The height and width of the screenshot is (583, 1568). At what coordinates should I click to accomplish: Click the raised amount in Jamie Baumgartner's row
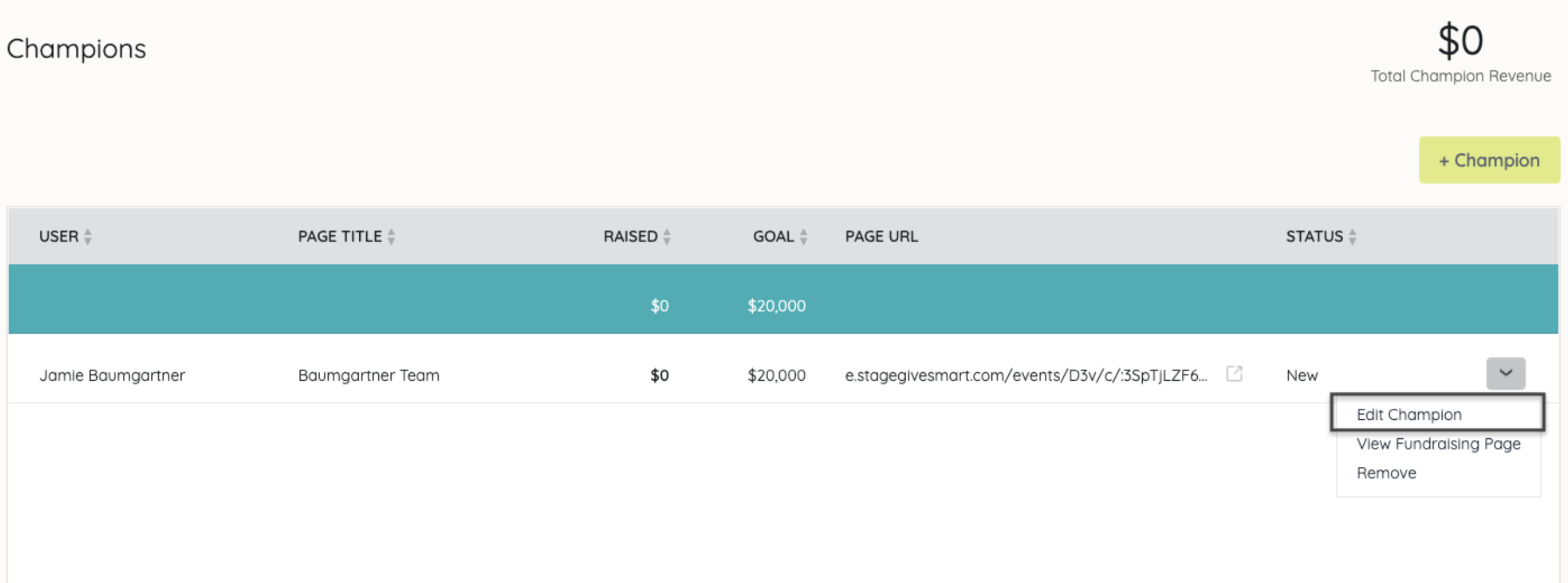659,375
